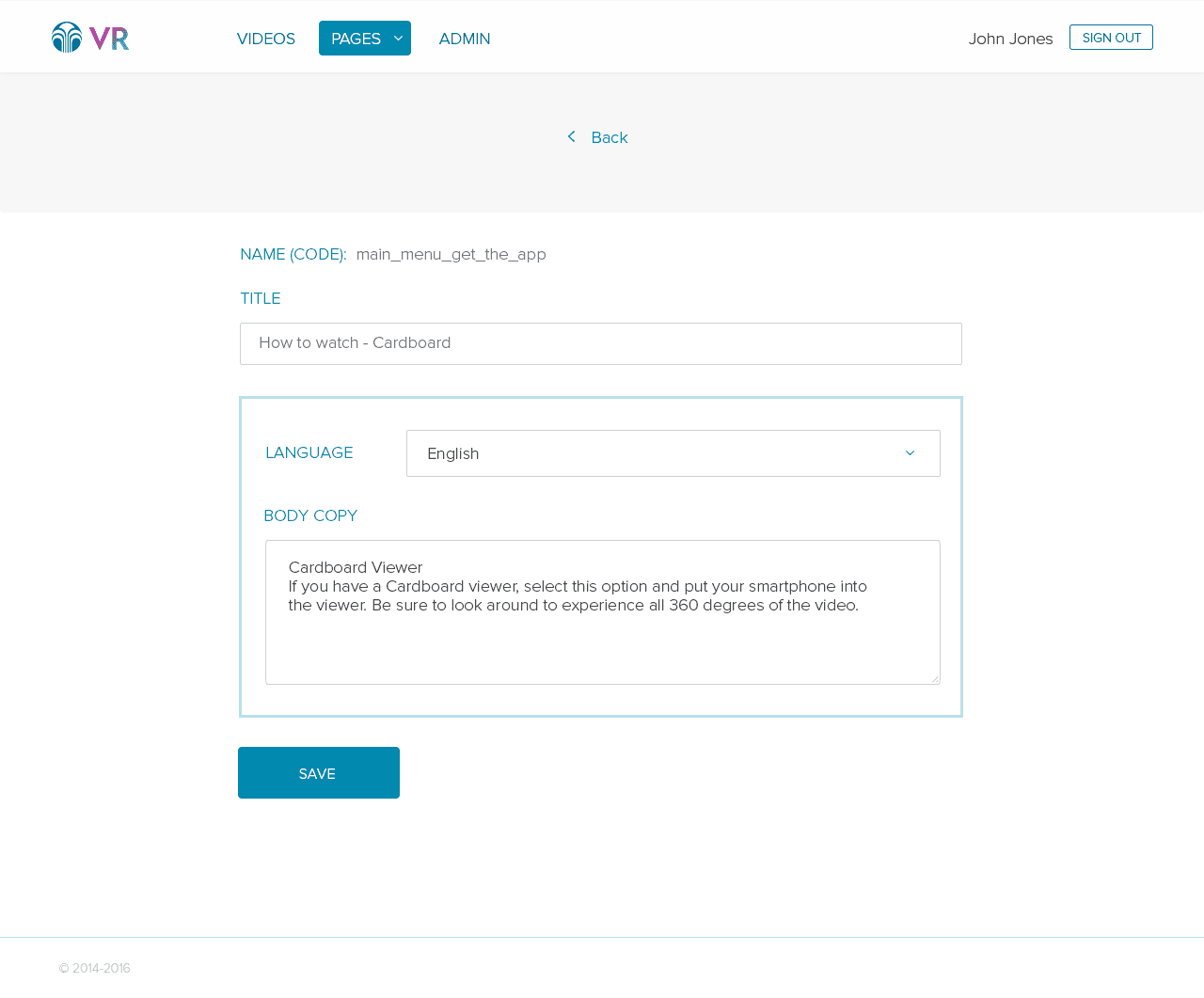Click the fountain logo icon
The width and height of the screenshot is (1204, 998).
pos(67,38)
